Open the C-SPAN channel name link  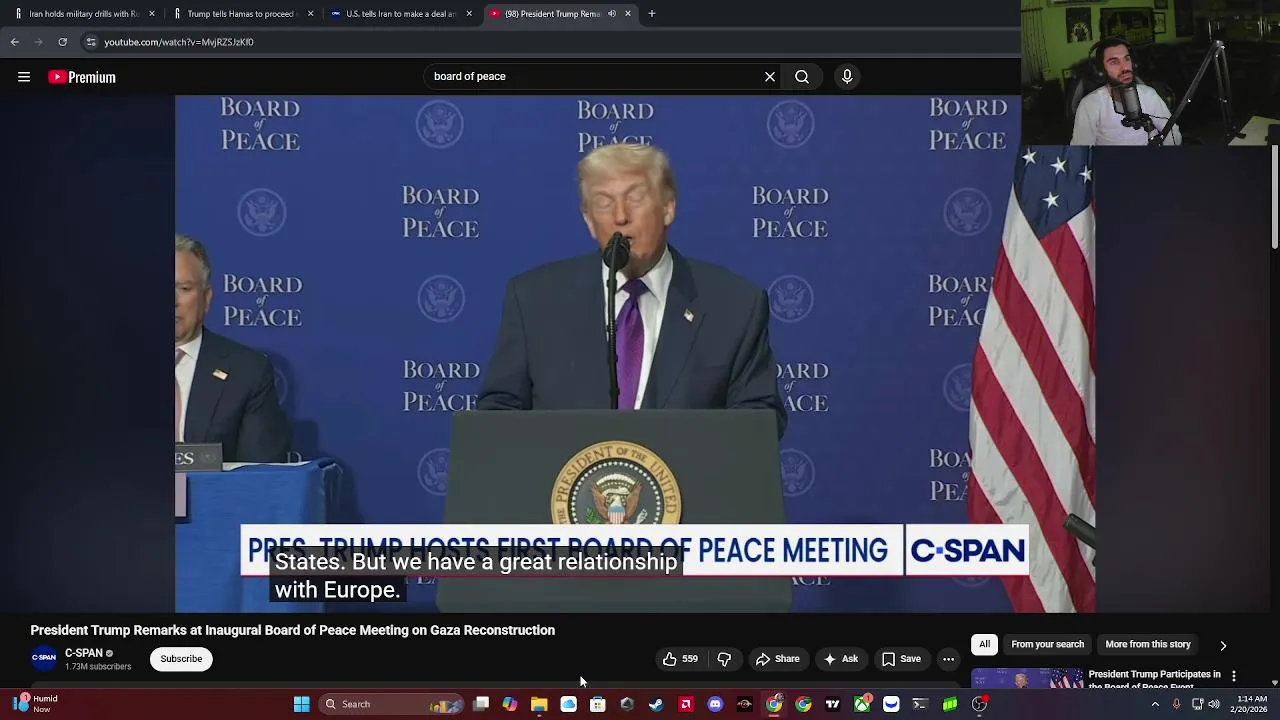[84, 653]
